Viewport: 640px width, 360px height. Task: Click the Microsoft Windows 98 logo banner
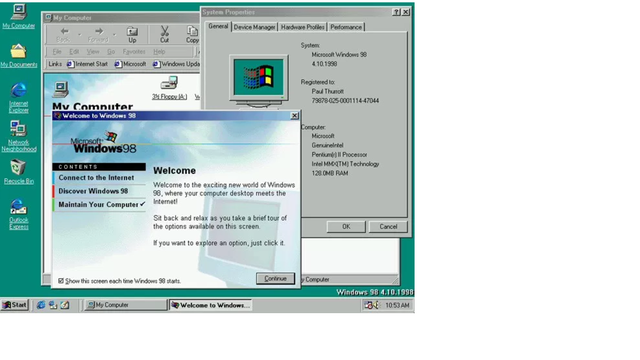104,143
